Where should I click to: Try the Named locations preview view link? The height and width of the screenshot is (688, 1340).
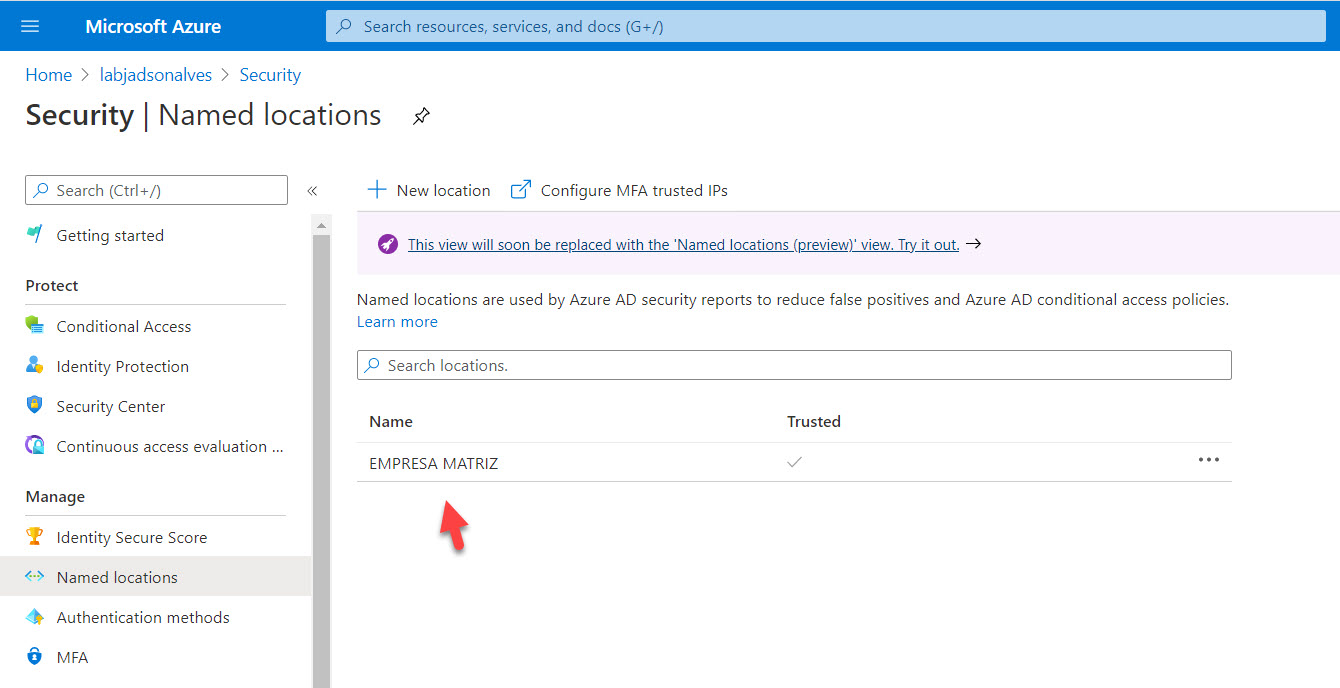(x=683, y=245)
